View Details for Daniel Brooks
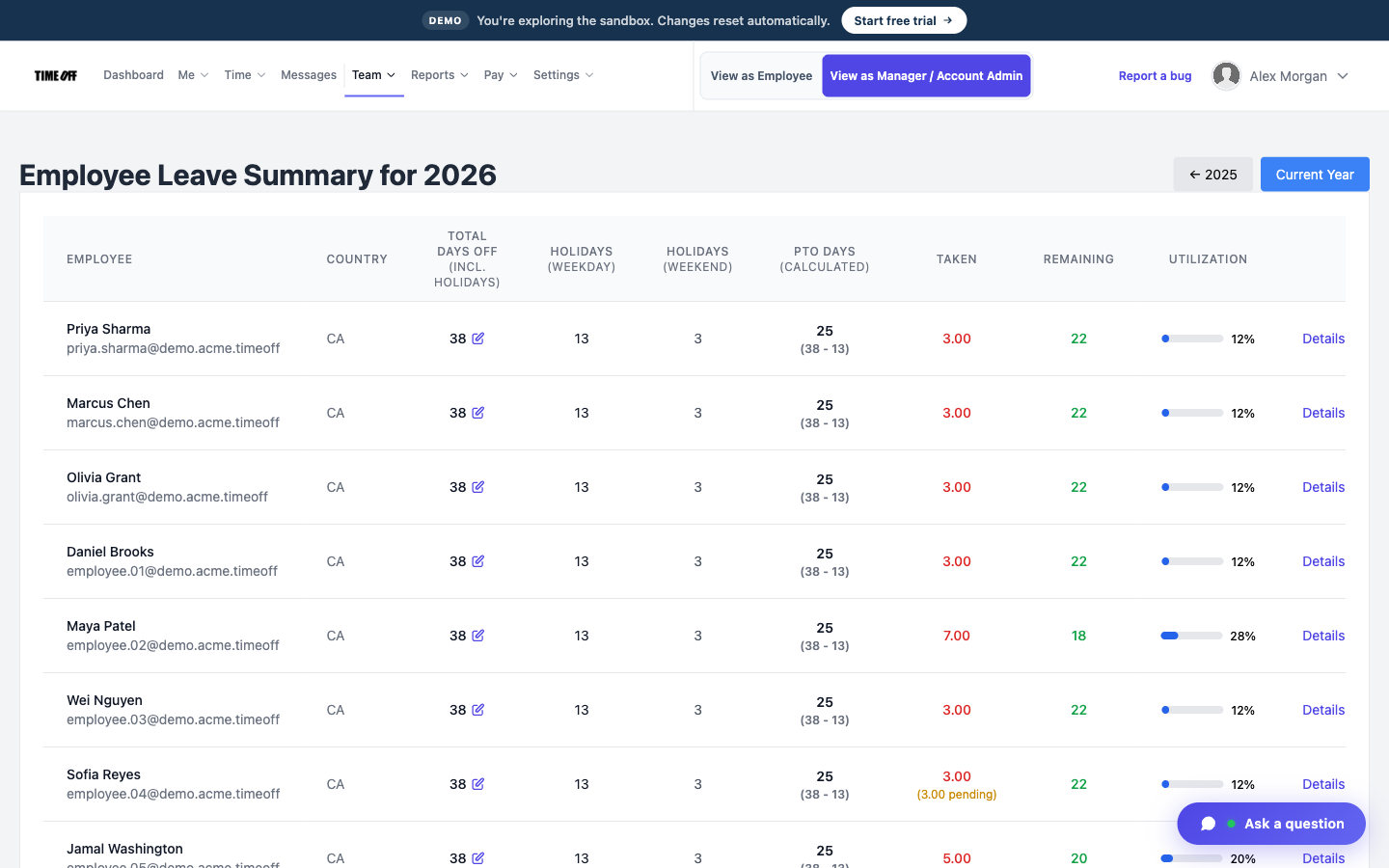The height and width of the screenshot is (868, 1389). pyautogui.click(x=1323, y=561)
